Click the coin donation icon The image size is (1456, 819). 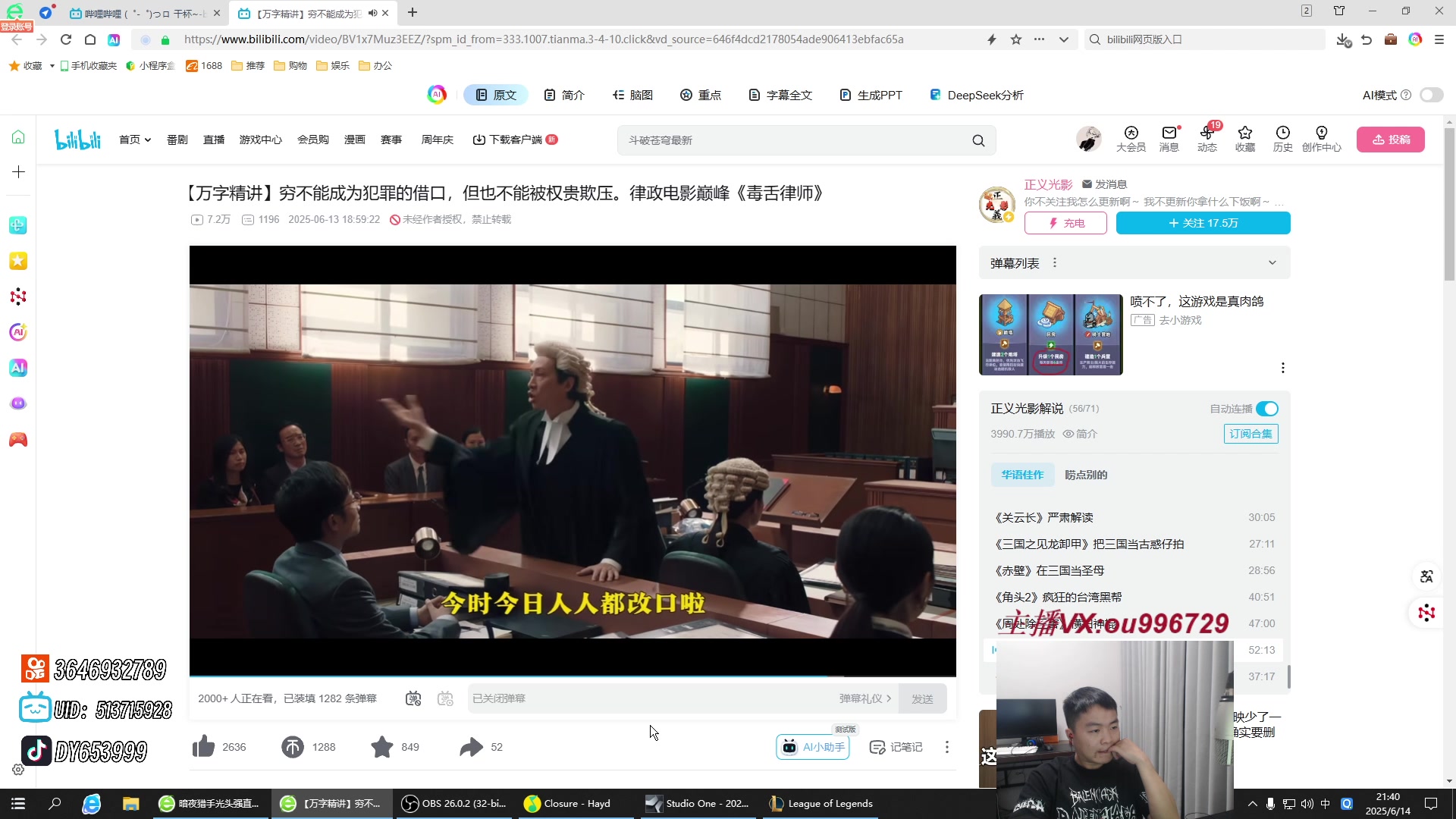tap(293, 747)
